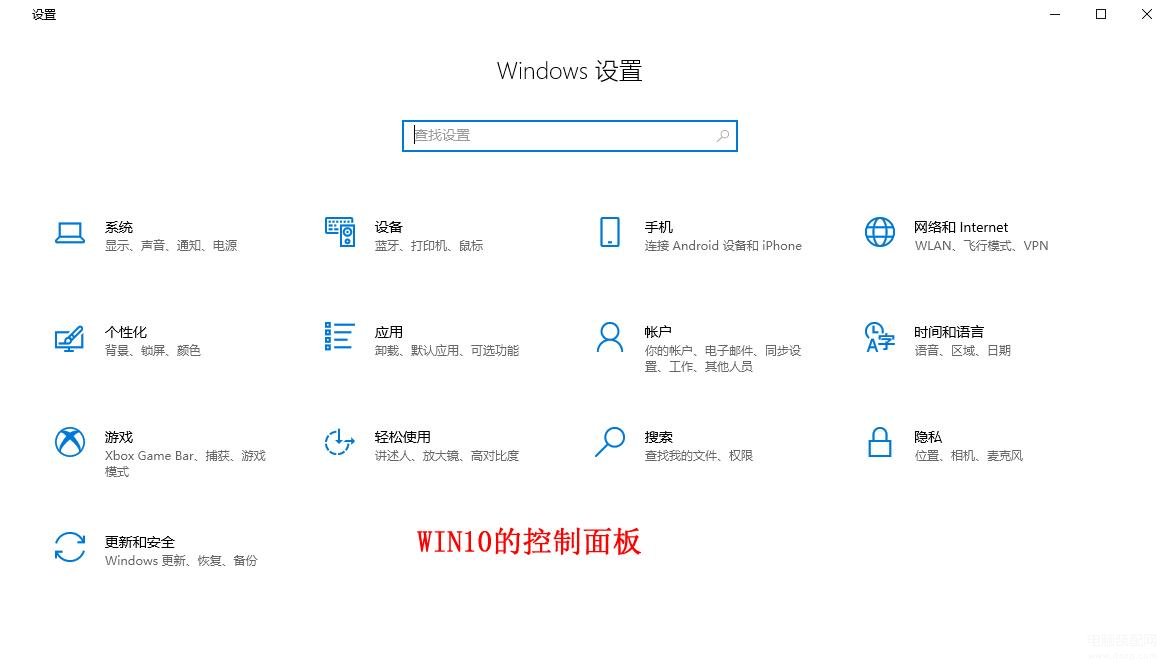
Task: Minimize the 设置 window
Action: tap(1055, 14)
